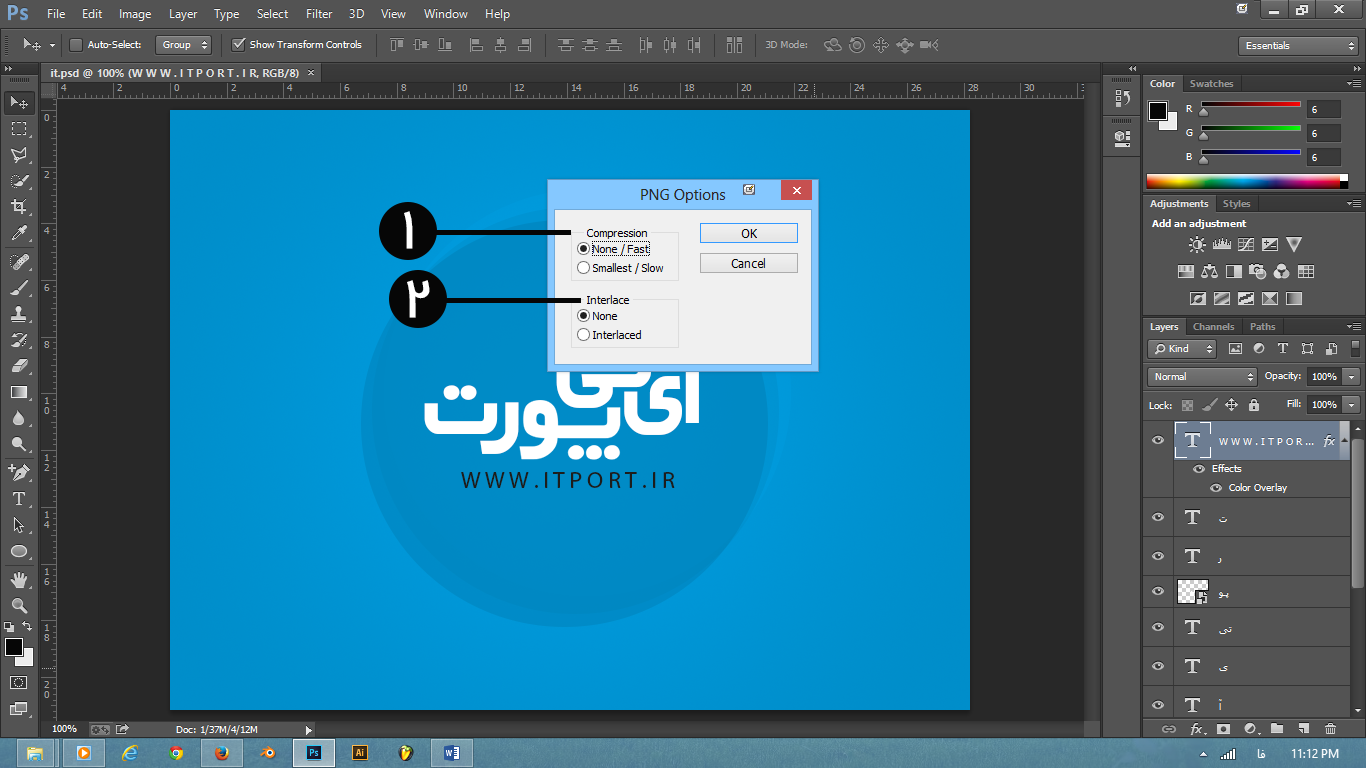
Task: Select the Pen tool
Action: click(19, 472)
